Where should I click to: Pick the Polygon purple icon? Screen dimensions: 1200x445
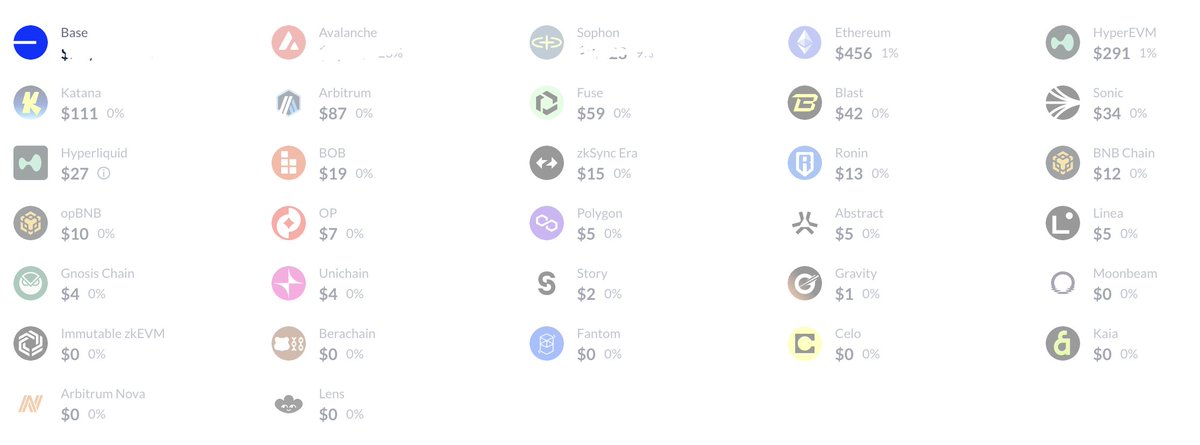click(547, 223)
